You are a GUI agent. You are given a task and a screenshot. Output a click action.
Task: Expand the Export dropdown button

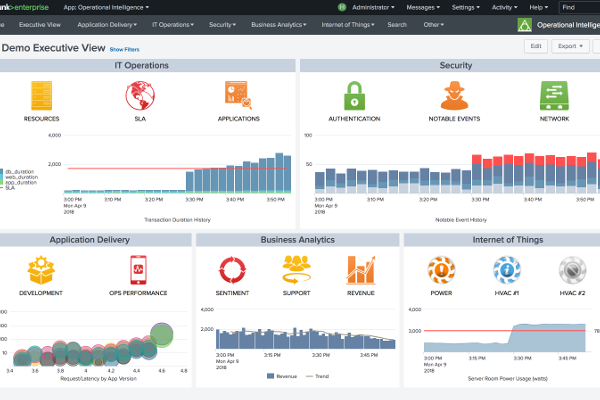click(x=572, y=45)
